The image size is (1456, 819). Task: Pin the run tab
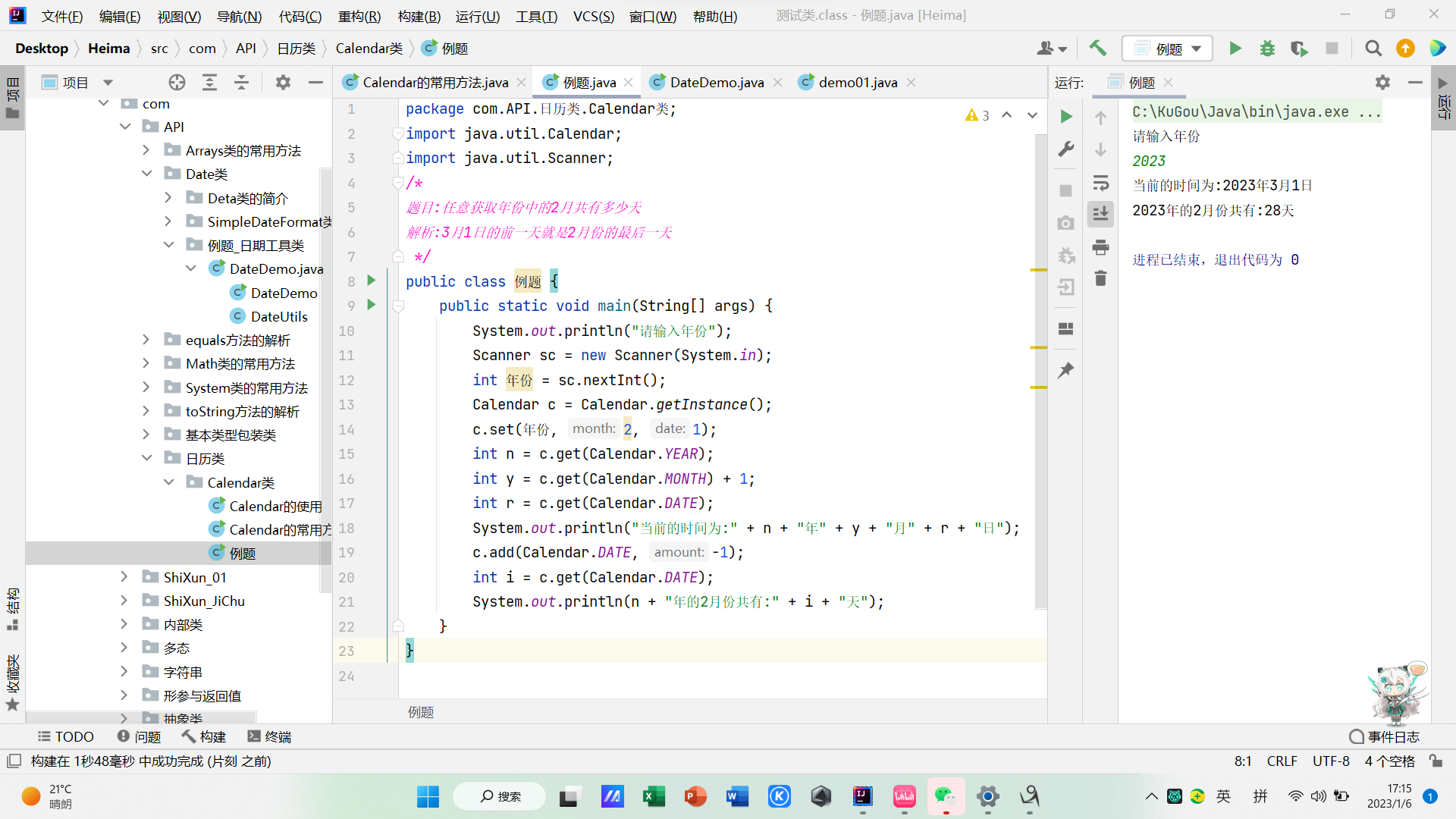[x=1065, y=370]
